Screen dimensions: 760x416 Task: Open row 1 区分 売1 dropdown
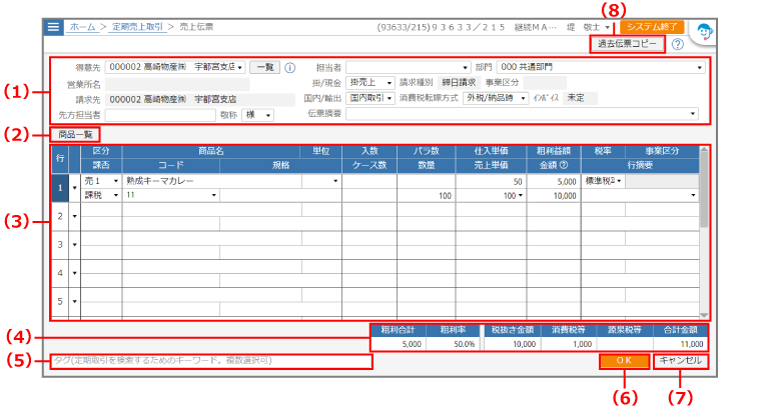click(x=116, y=181)
